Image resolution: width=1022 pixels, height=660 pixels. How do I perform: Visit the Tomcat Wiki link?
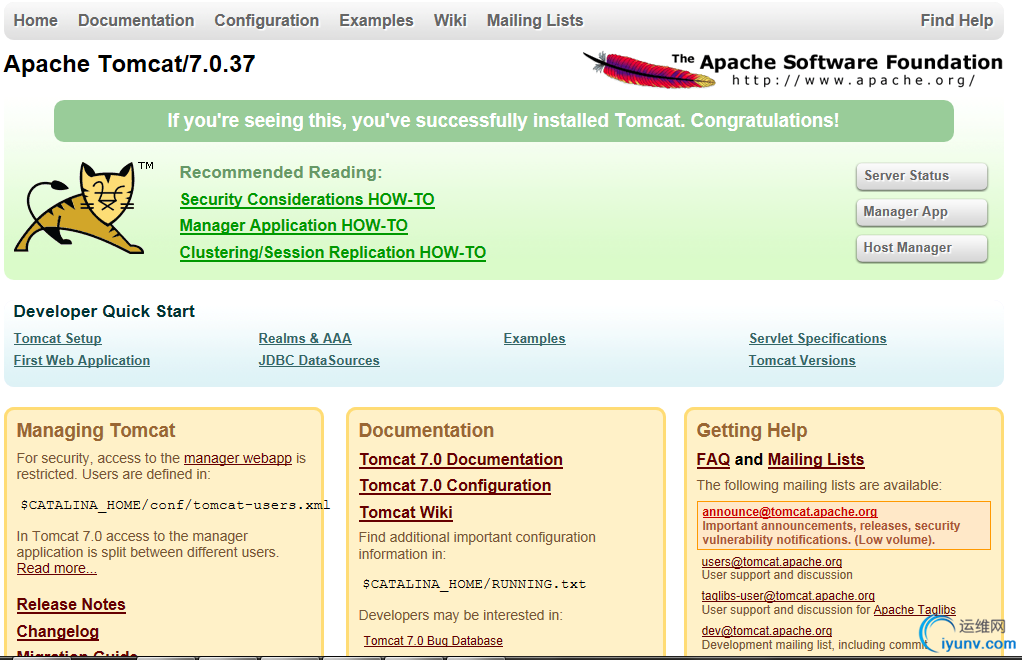406,512
